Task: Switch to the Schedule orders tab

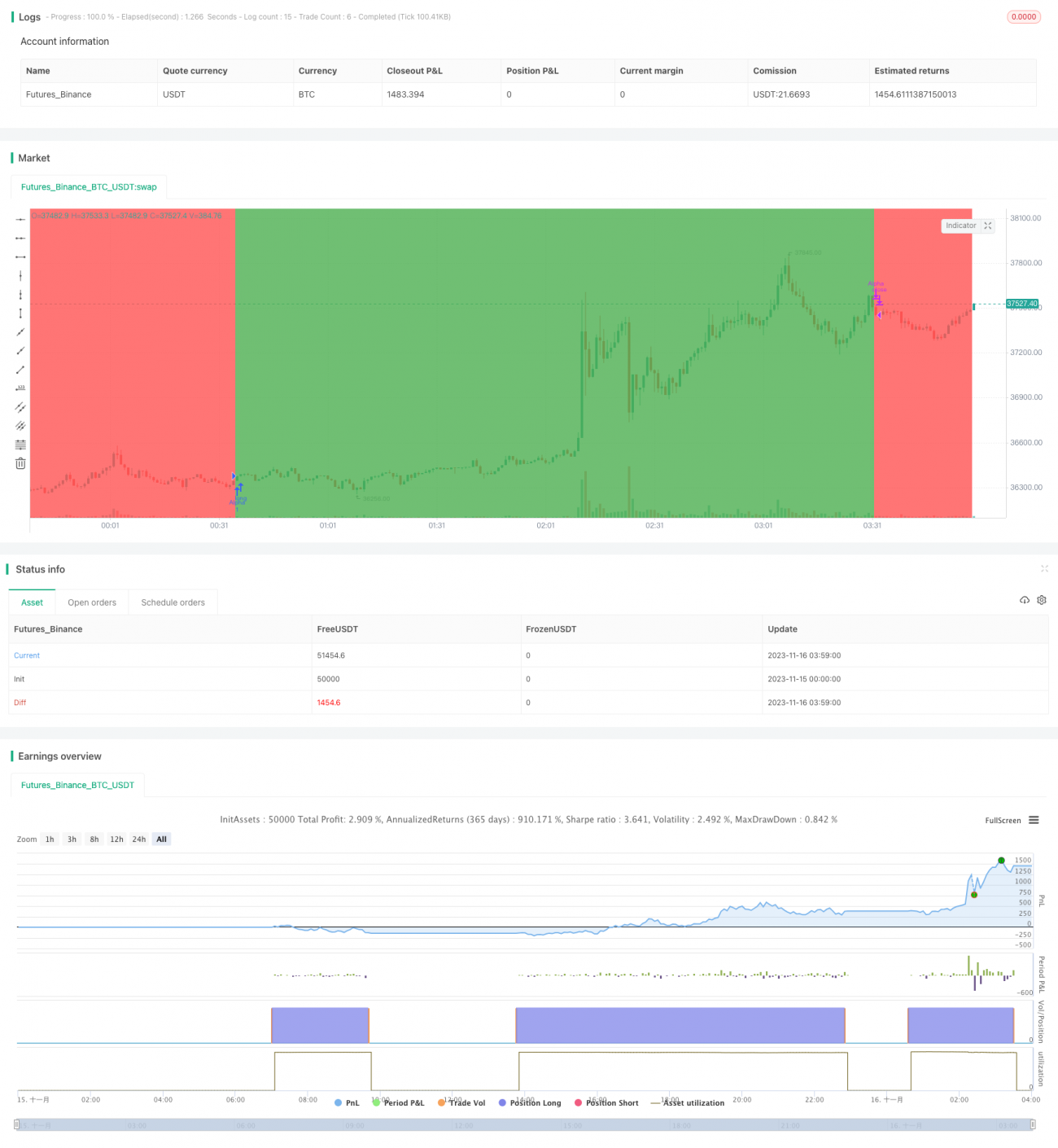Action: tap(173, 602)
